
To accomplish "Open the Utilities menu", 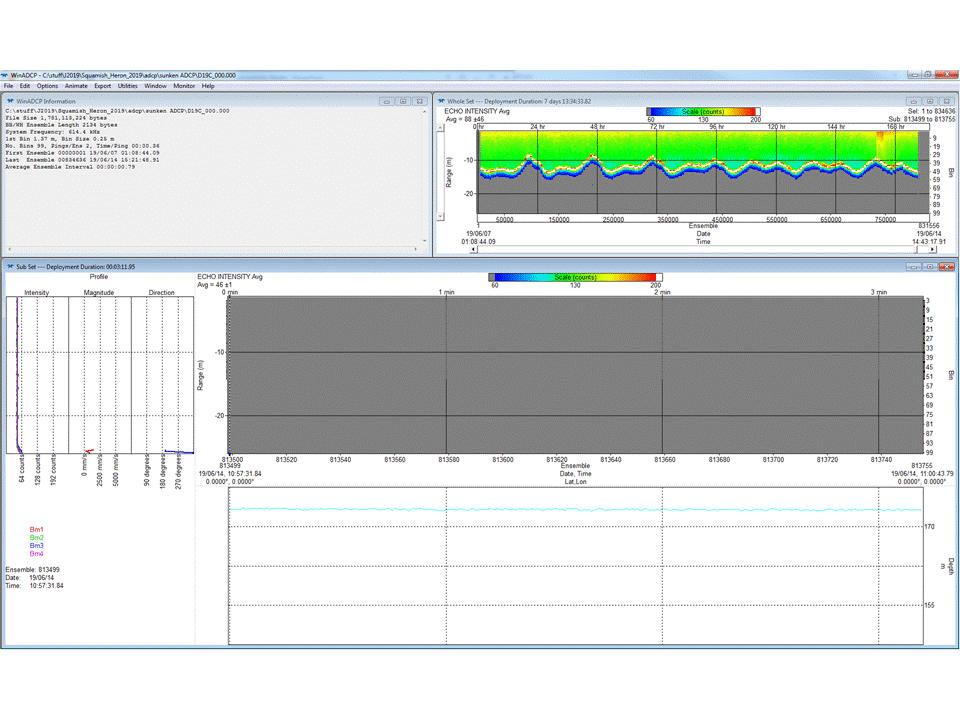I will coord(128,86).
